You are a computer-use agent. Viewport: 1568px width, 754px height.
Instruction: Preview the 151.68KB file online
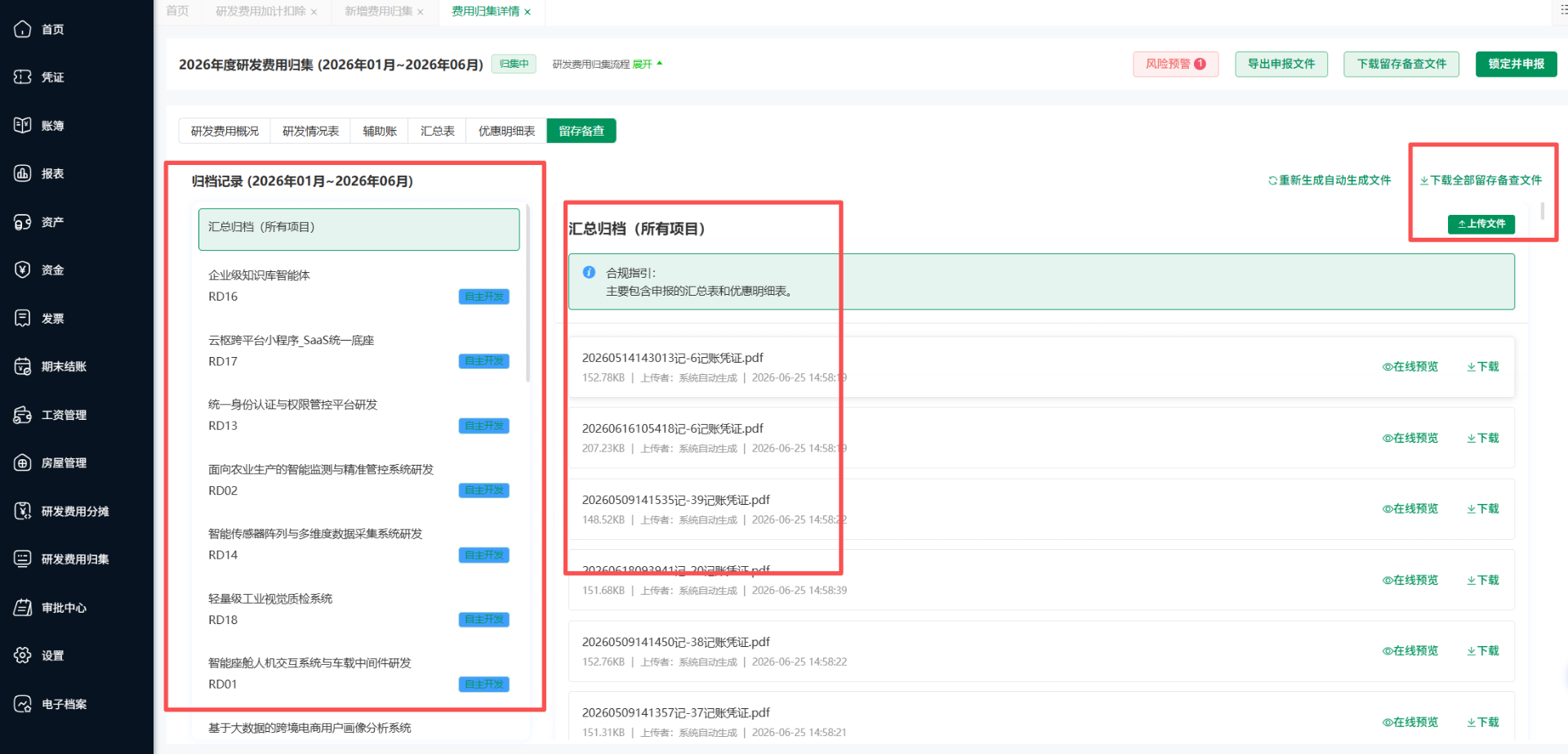1410,580
